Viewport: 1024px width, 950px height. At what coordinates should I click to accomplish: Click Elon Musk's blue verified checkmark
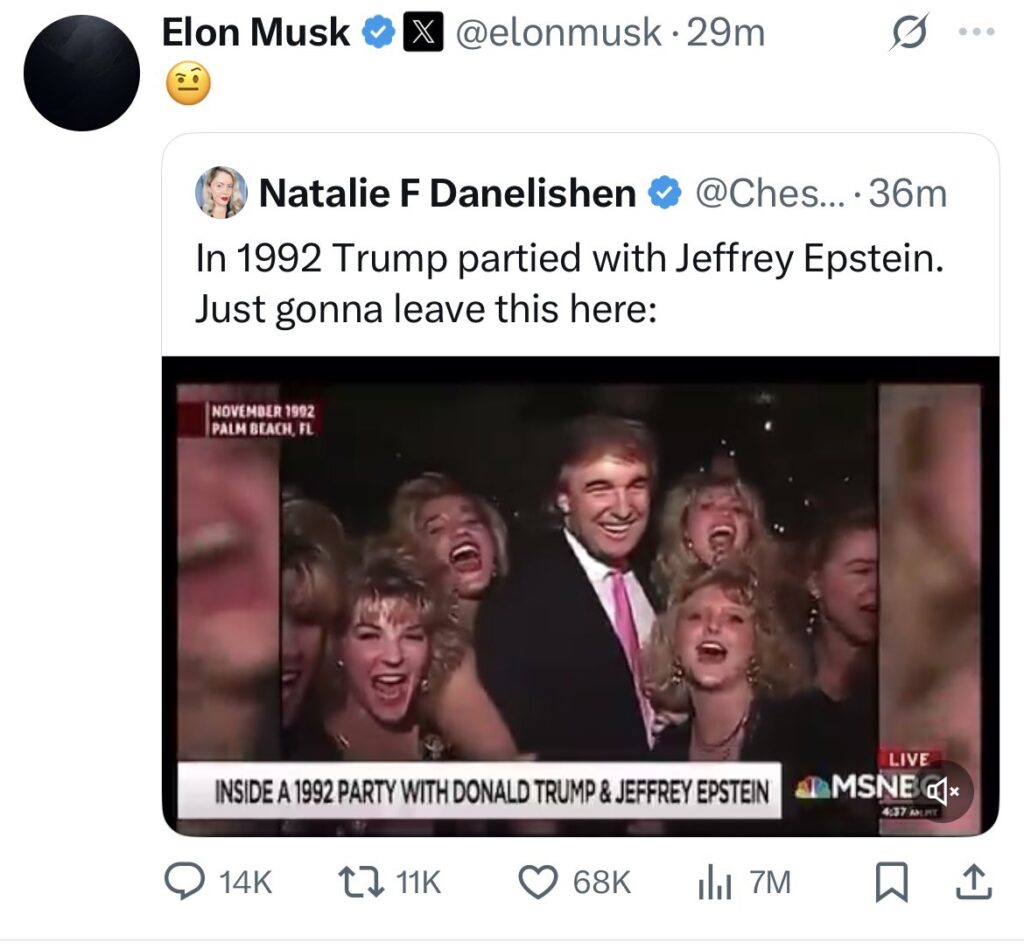click(378, 35)
